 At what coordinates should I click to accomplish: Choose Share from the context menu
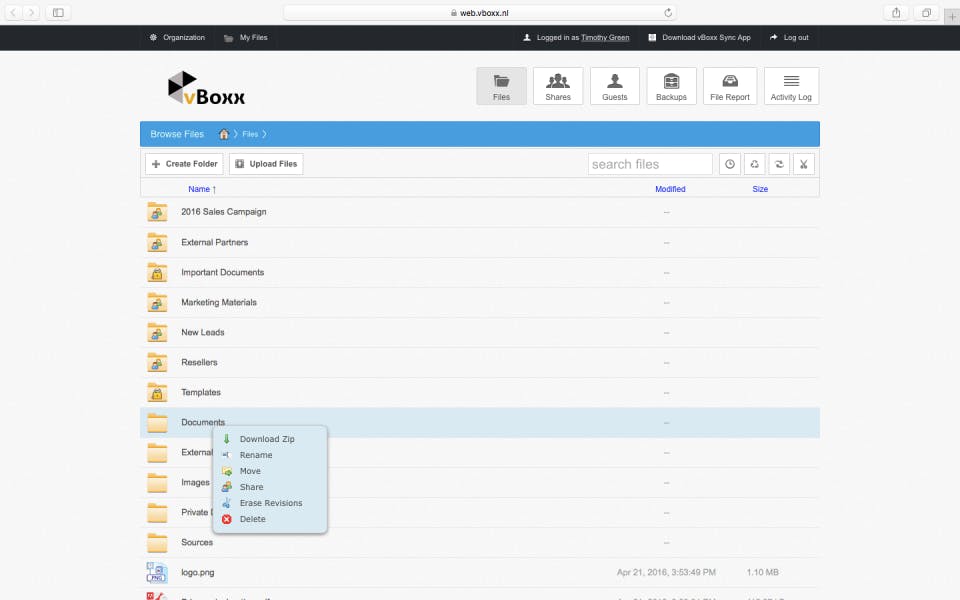pyautogui.click(x=252, y=487)
